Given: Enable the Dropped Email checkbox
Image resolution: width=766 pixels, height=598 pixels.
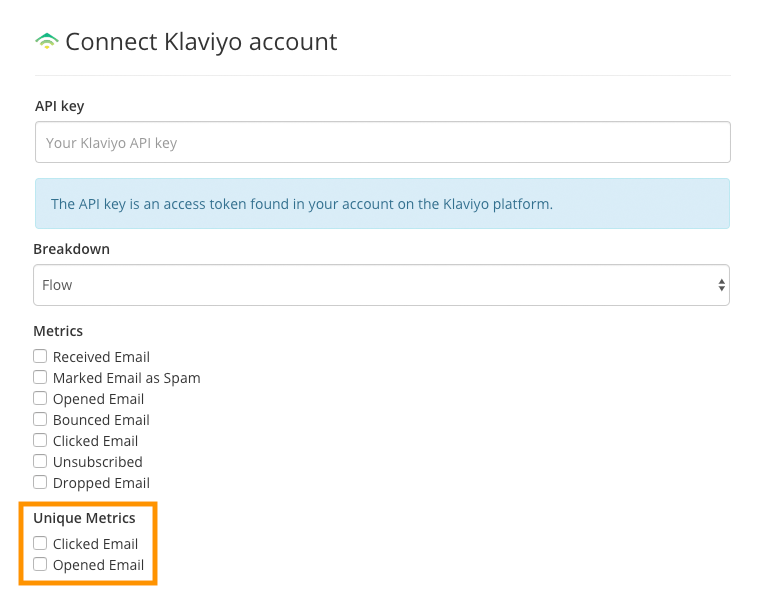Looking at the screenshot, I should [x=40, y=482].
